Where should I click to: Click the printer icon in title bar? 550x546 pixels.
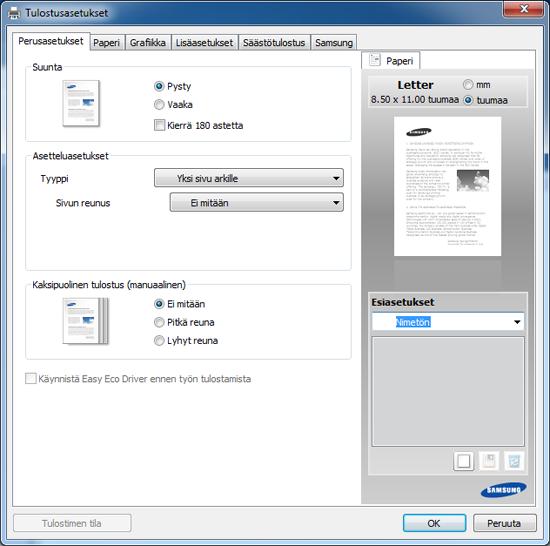click(x=14, y=13)
